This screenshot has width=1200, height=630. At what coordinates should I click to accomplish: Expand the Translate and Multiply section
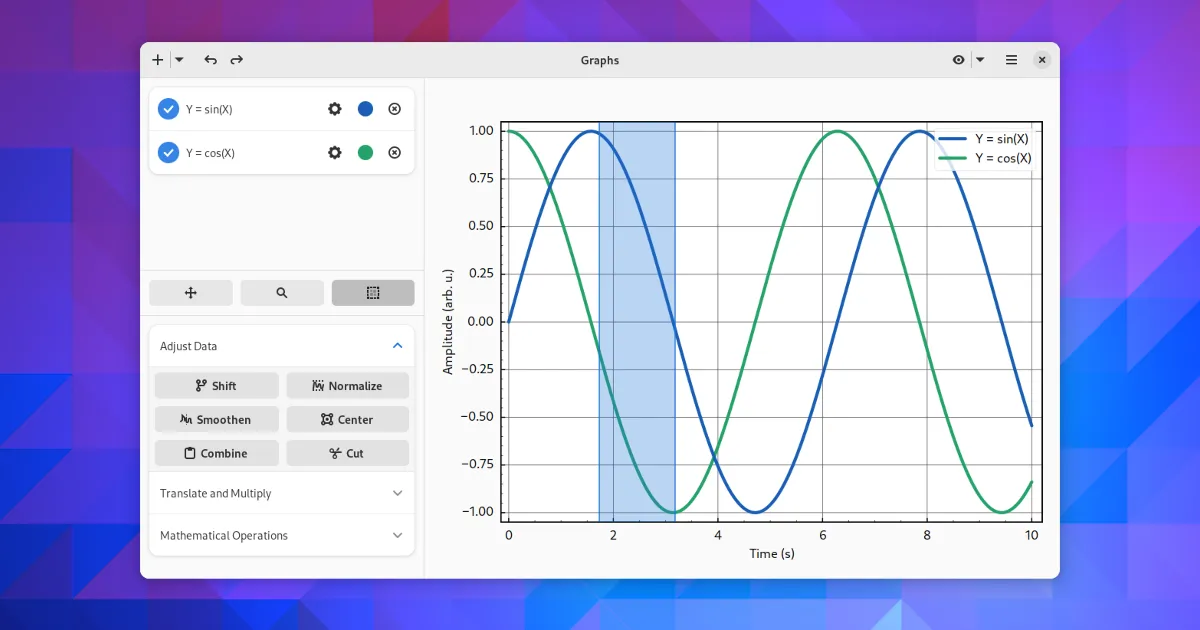[x=281, y=493]
